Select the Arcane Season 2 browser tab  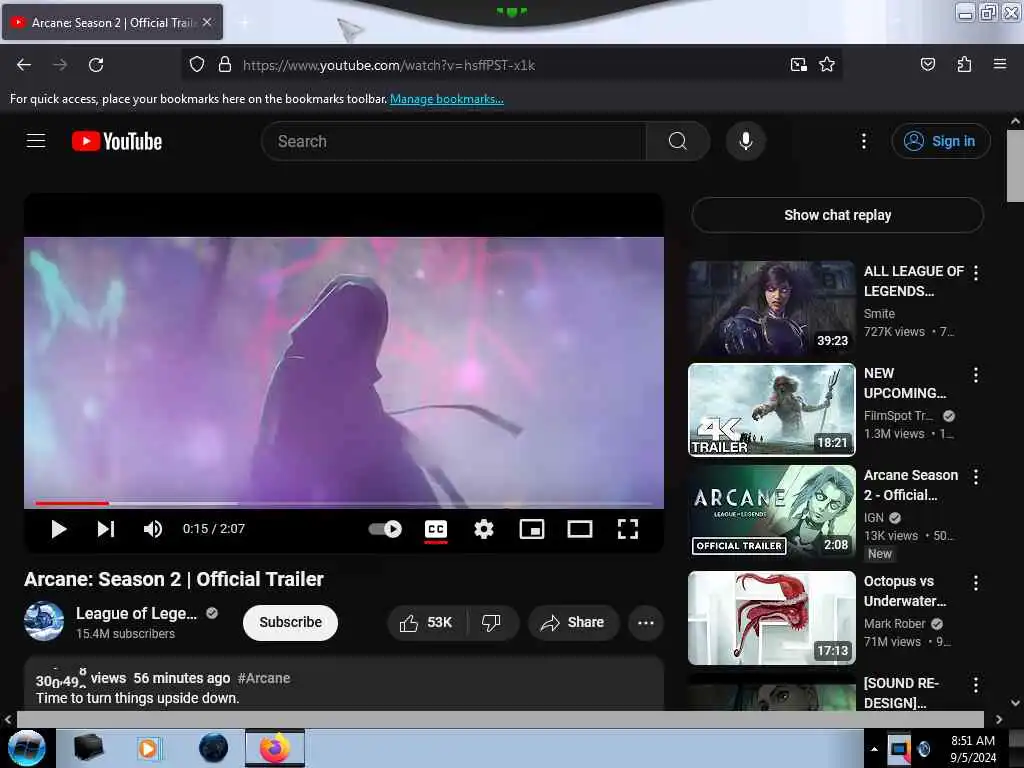112,22
